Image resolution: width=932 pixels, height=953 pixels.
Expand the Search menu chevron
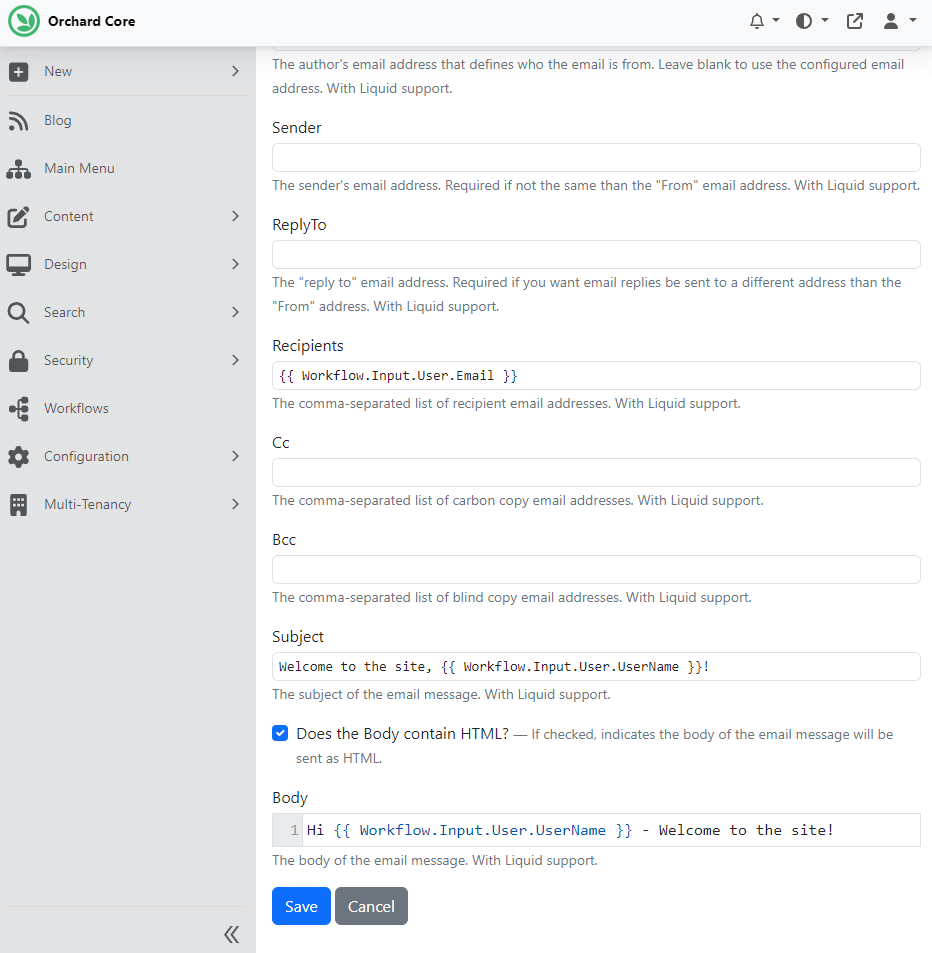[235, 312]
